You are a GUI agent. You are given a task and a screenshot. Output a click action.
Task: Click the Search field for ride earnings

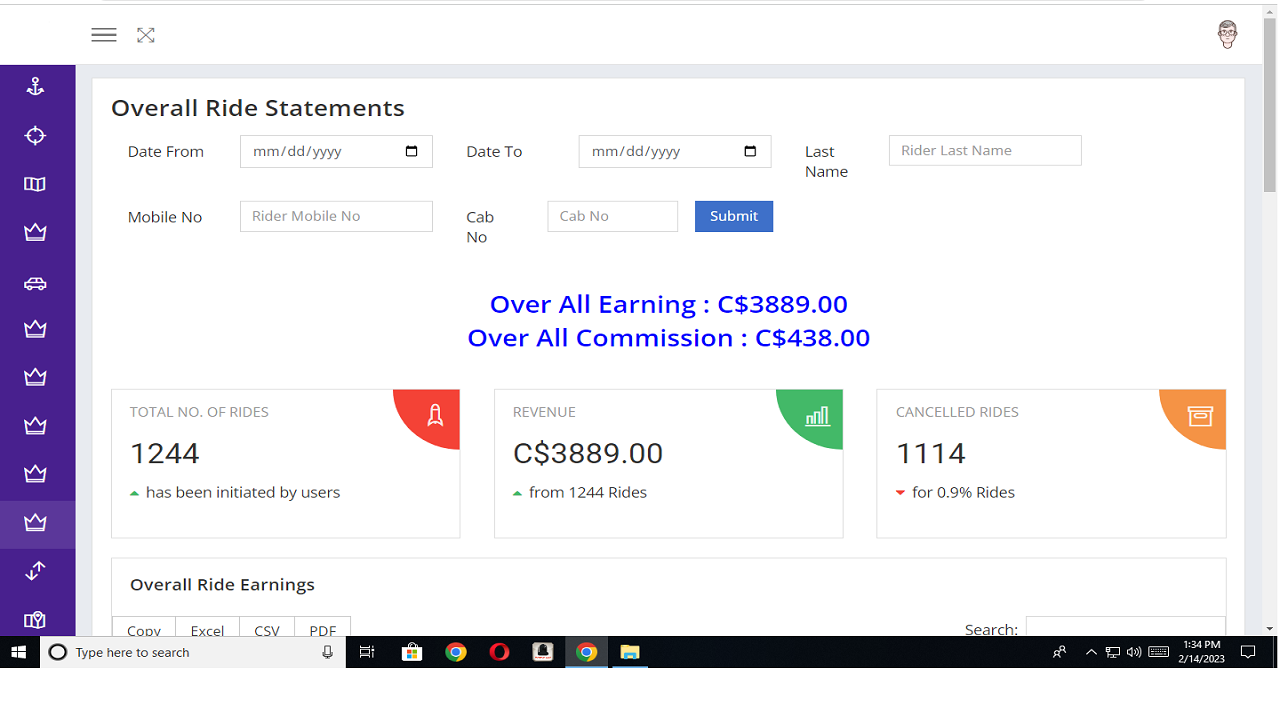(x=1125, y=628)
